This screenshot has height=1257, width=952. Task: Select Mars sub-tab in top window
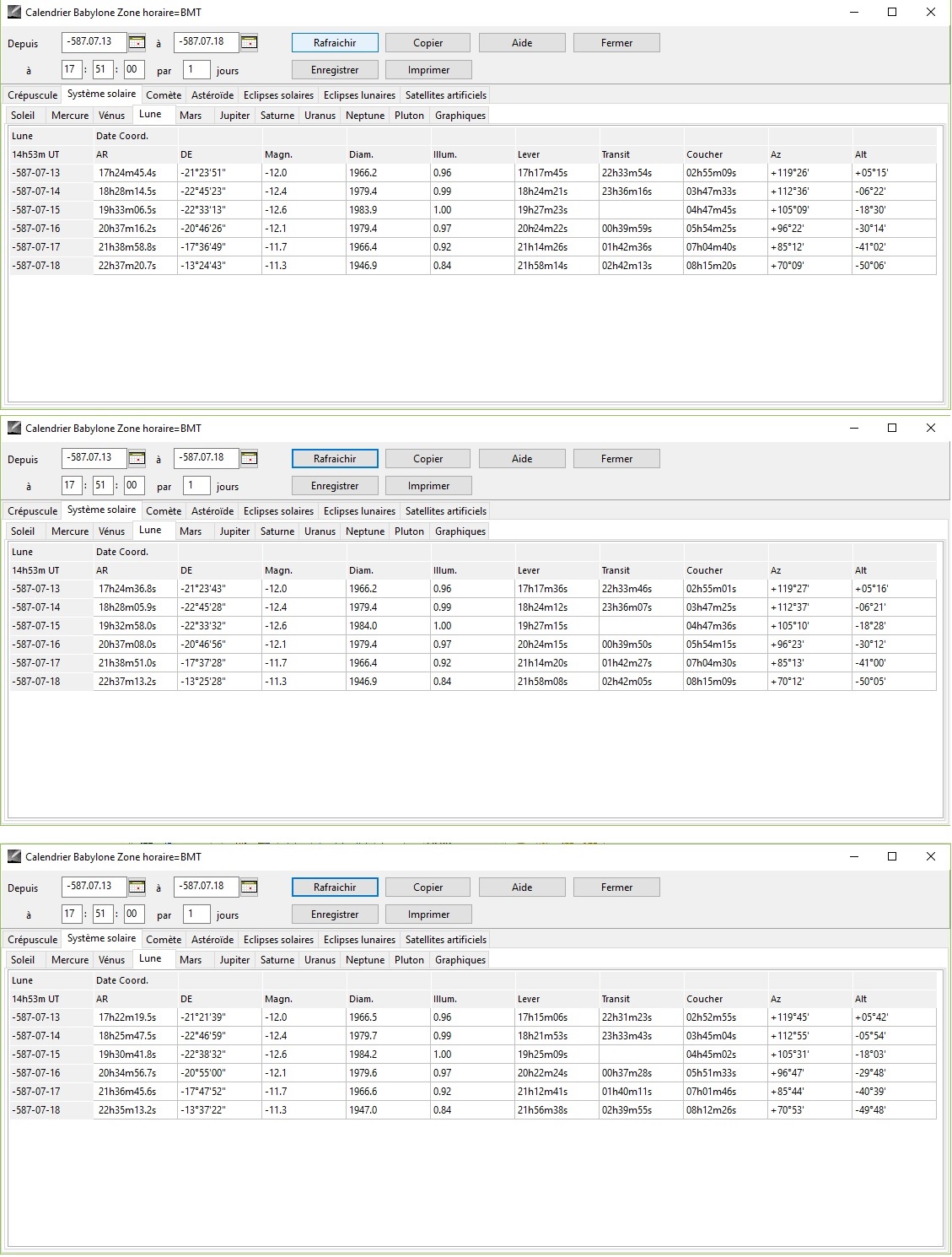pos(191,116)
